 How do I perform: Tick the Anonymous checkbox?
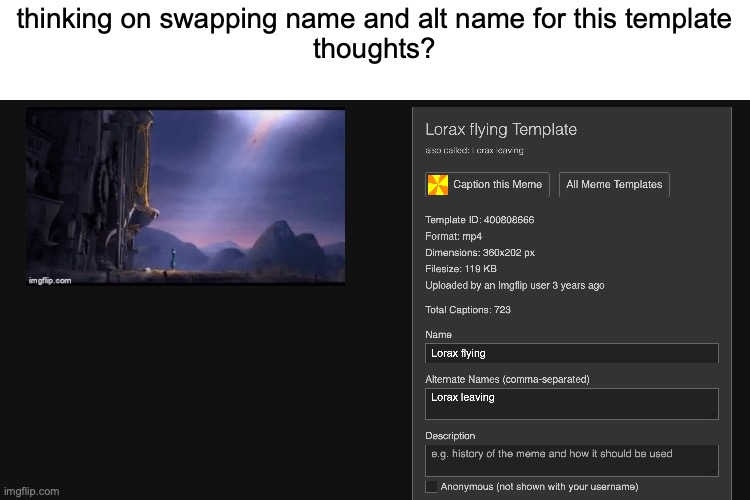[431, 487]
